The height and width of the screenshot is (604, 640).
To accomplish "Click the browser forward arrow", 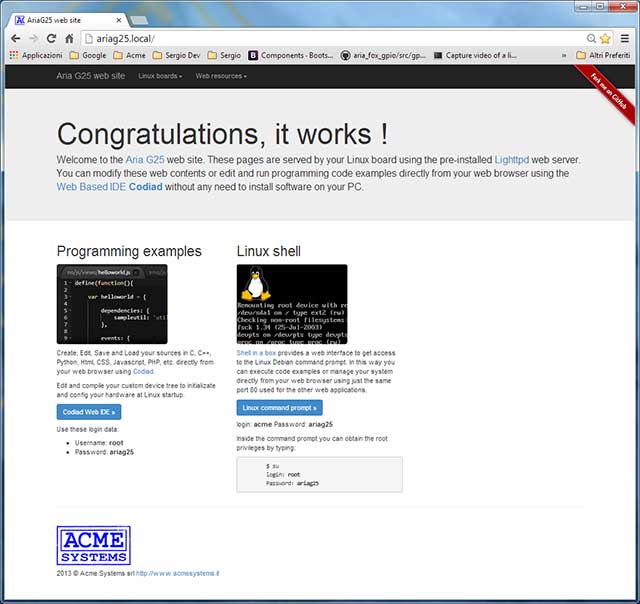I will pos(33,39).
